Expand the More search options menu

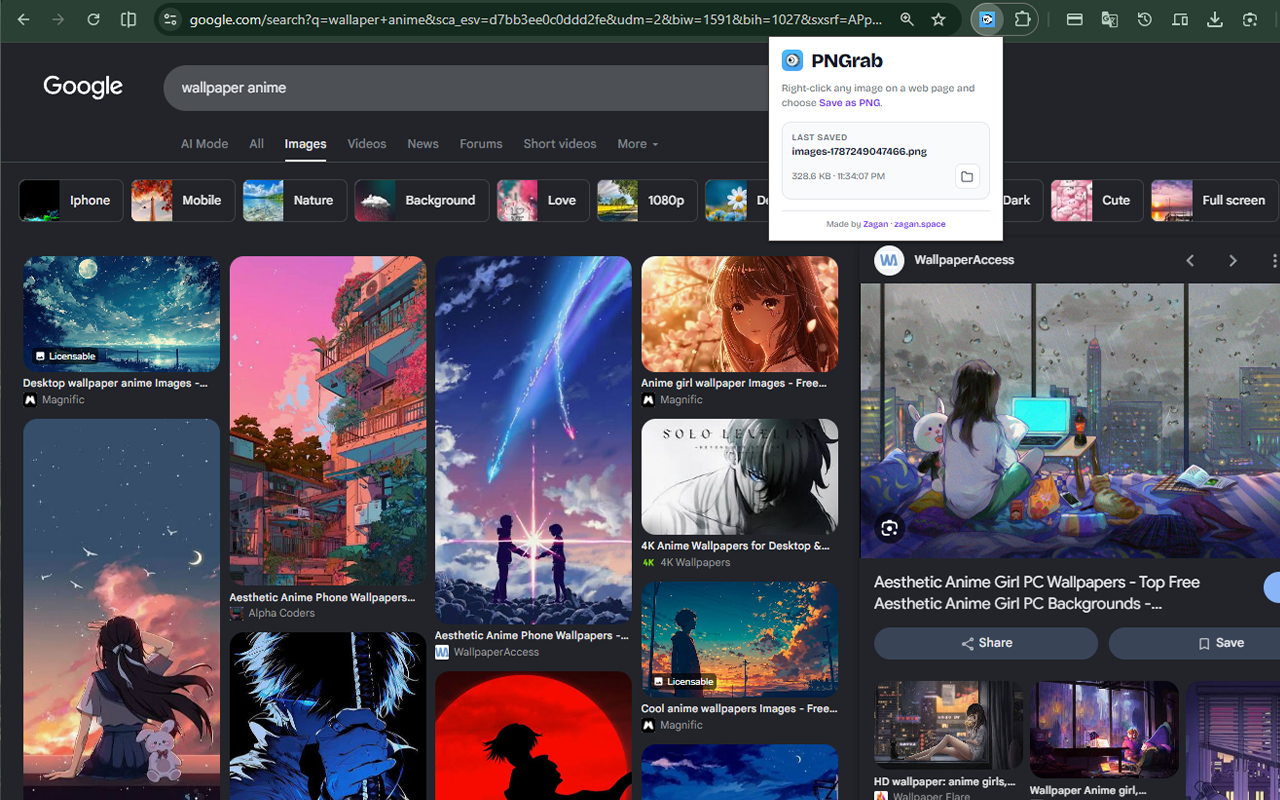click(637, 144)
